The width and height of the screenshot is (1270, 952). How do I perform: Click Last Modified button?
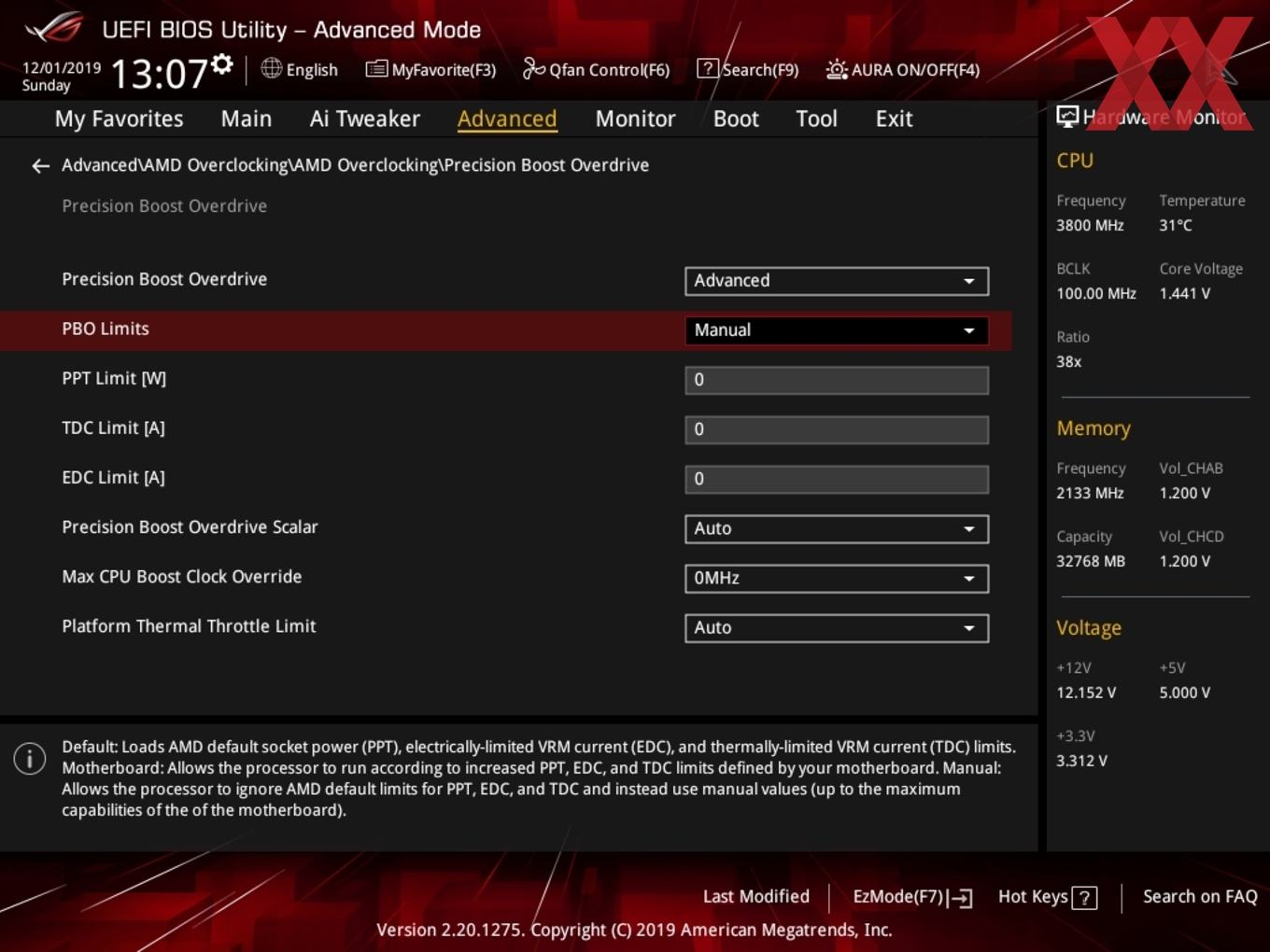coord(755,897)
